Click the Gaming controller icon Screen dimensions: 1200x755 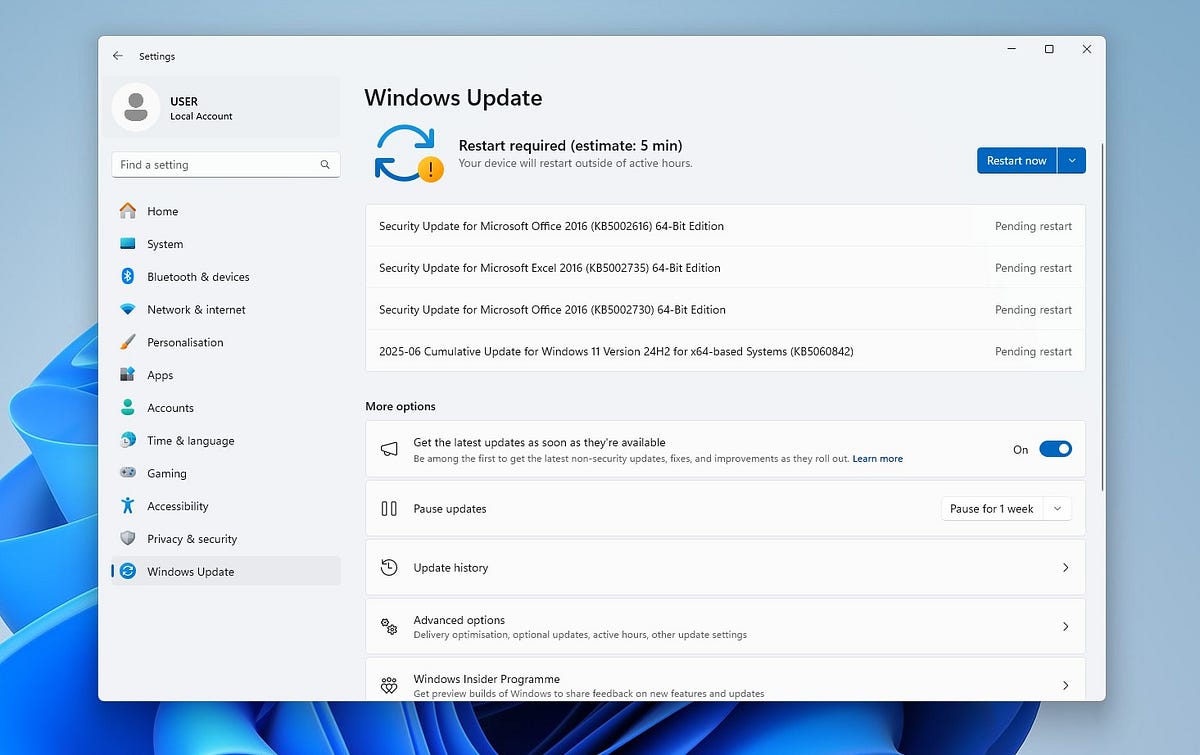pos(127,473)
